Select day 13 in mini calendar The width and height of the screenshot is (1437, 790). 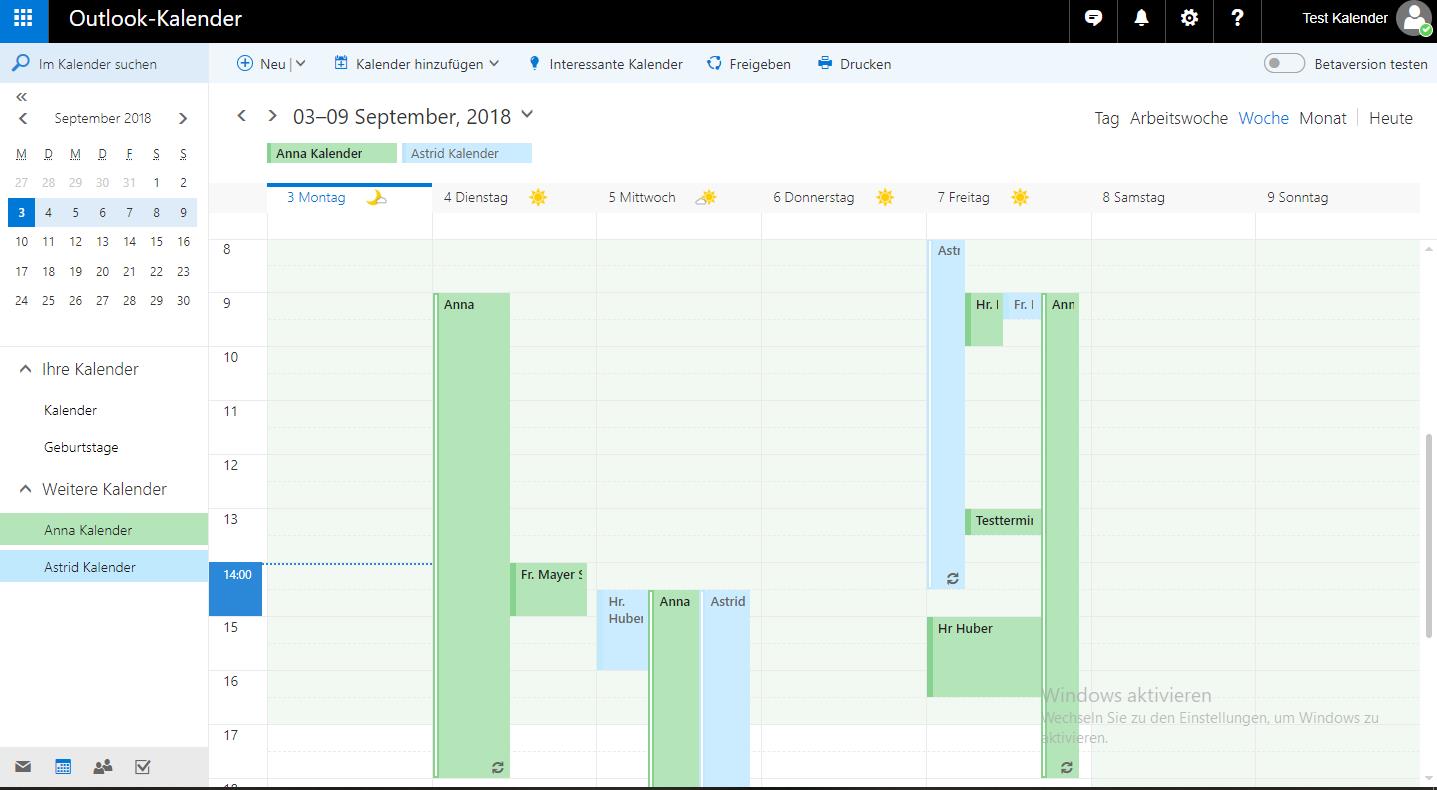[x=102, y=241]
